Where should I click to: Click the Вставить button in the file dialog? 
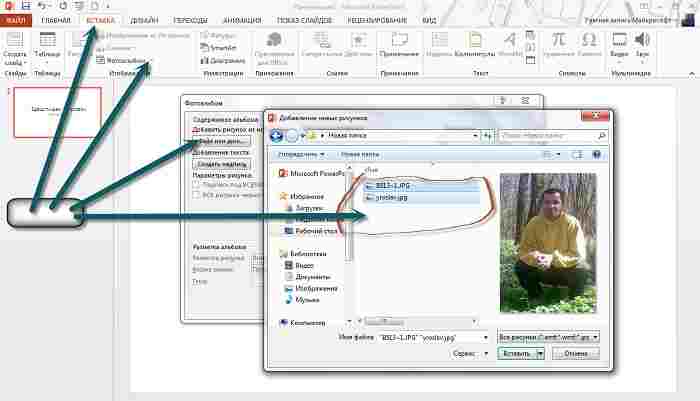pyautogui.click(x=517, y=354)
